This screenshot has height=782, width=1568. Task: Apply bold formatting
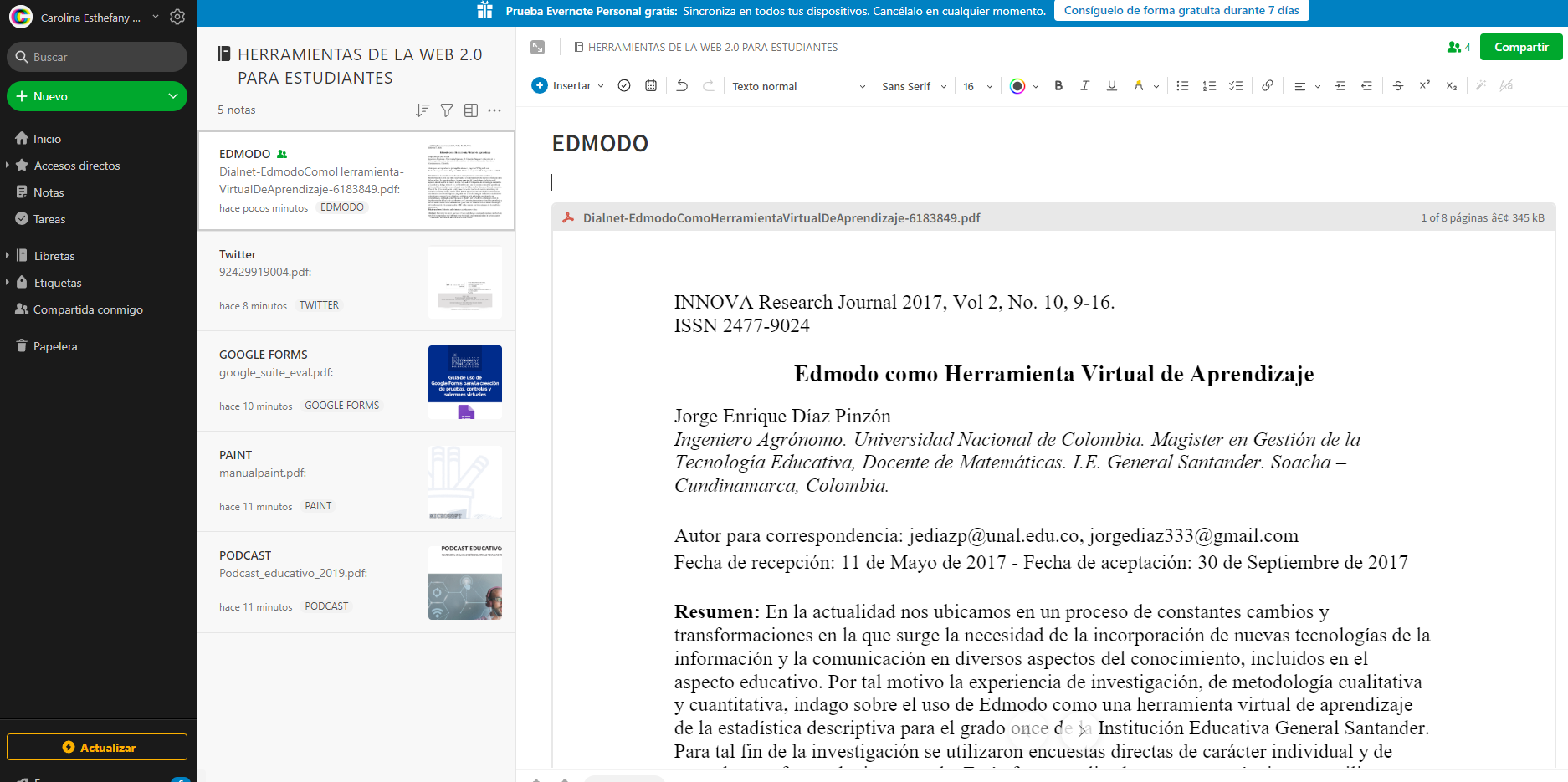coord(1058,85)
